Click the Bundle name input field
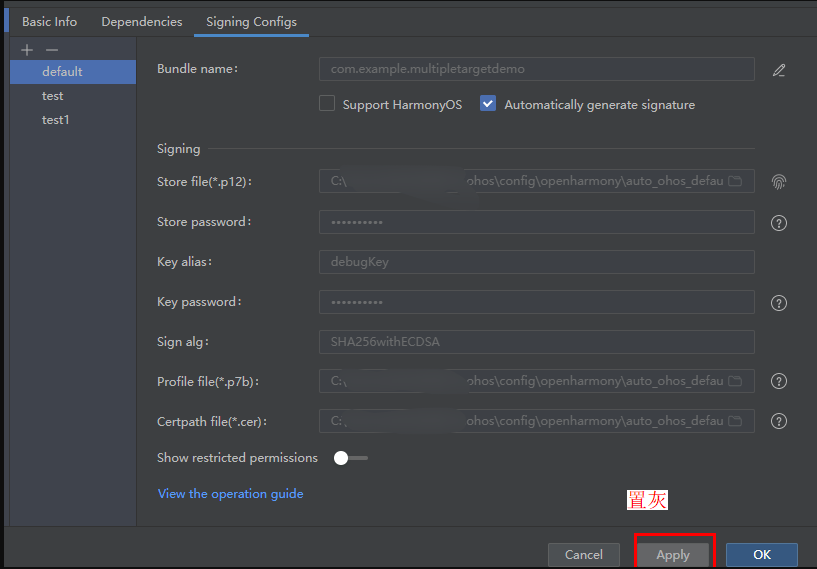 pyautogui.click(x=537, y=69)
